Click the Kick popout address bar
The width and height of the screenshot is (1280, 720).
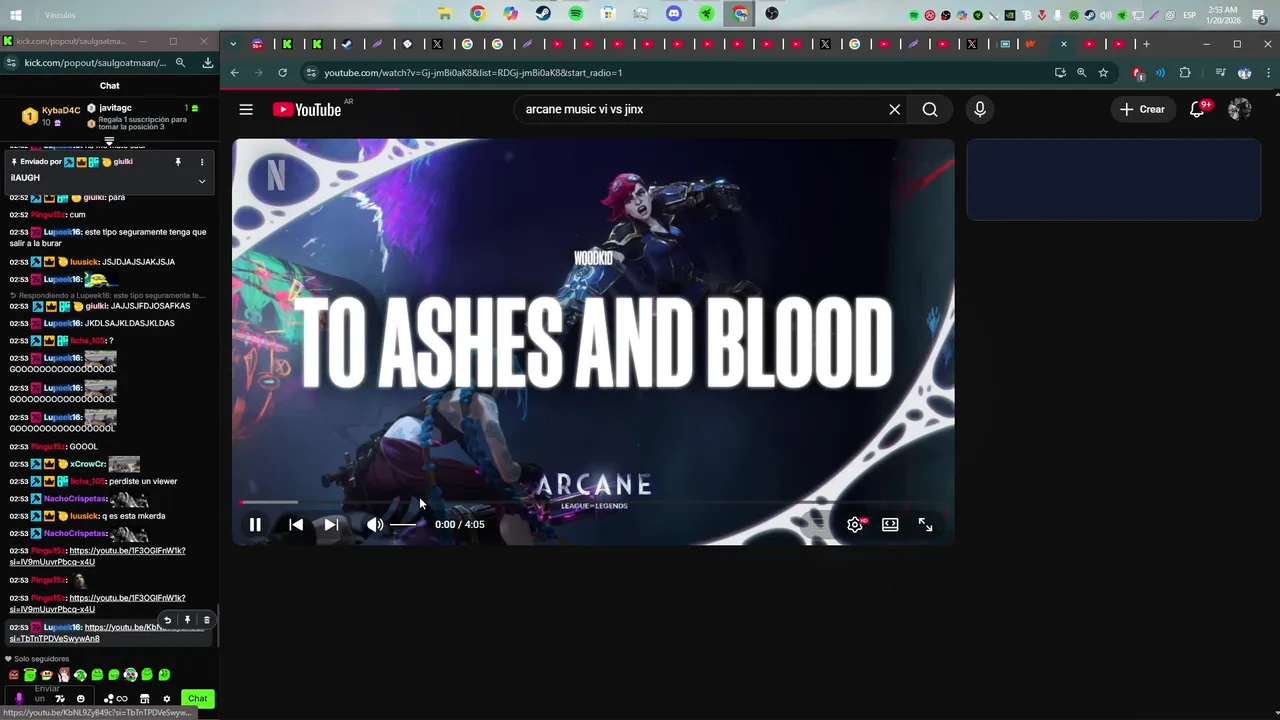click(x=95, y=63)
